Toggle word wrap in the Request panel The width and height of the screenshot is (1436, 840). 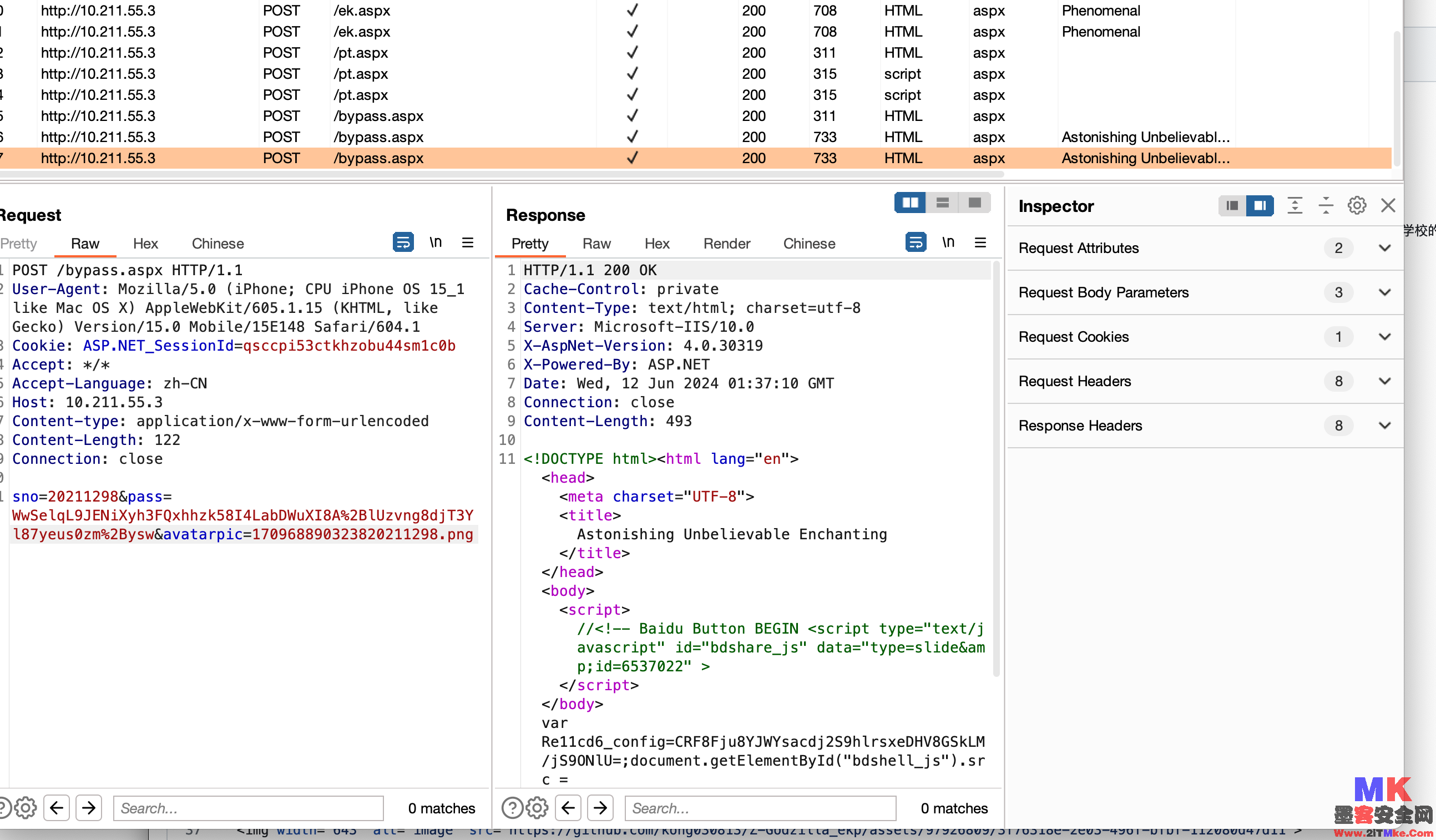pyautogui.click(x=403, y=242)
